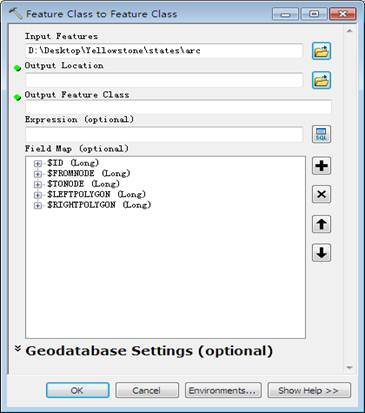Expand the $ID (Long) field node
Image resolution: width=365 pixels, height=413 pixels.
point(38,163)
